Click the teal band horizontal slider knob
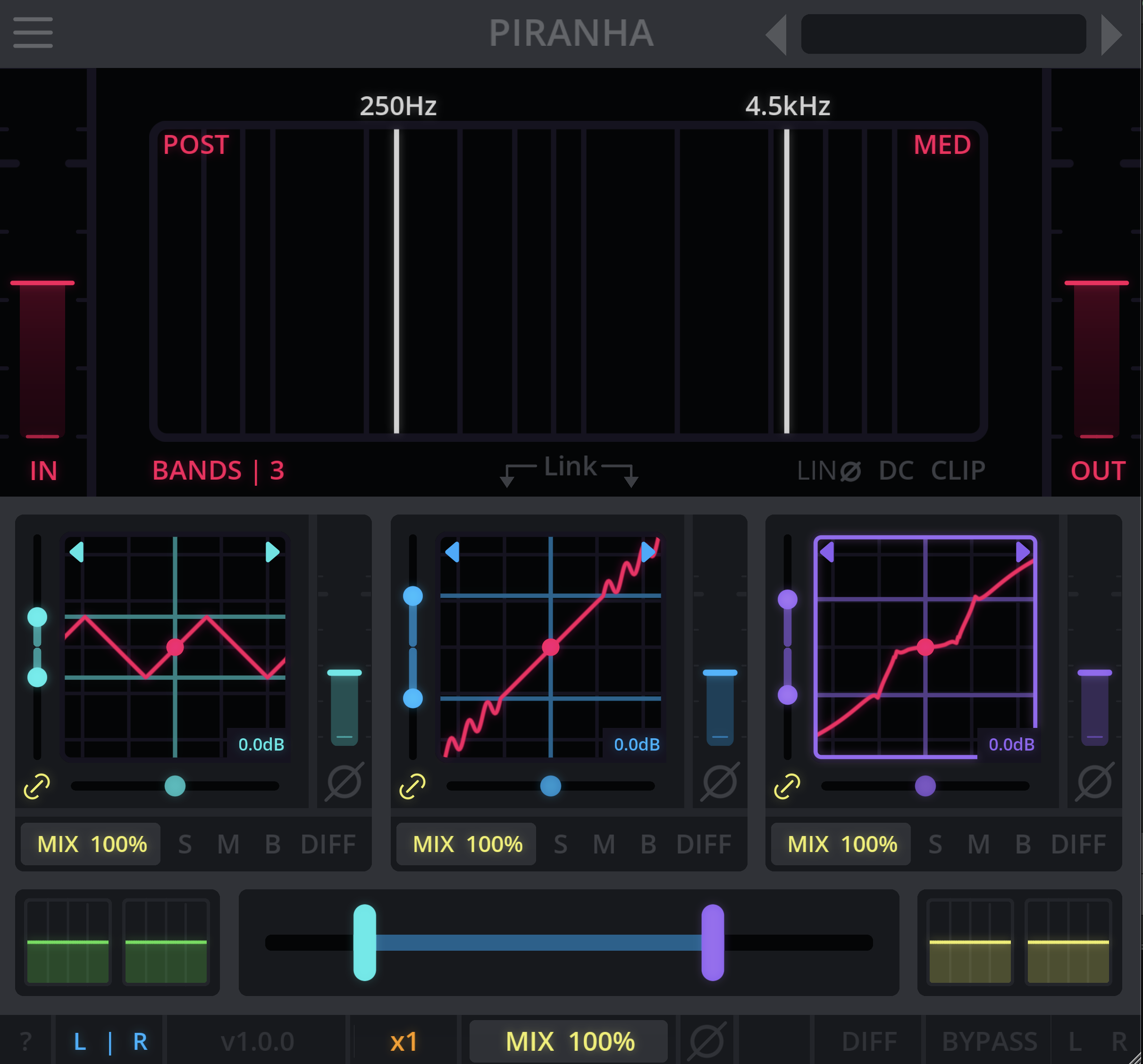 coord(176,786)
